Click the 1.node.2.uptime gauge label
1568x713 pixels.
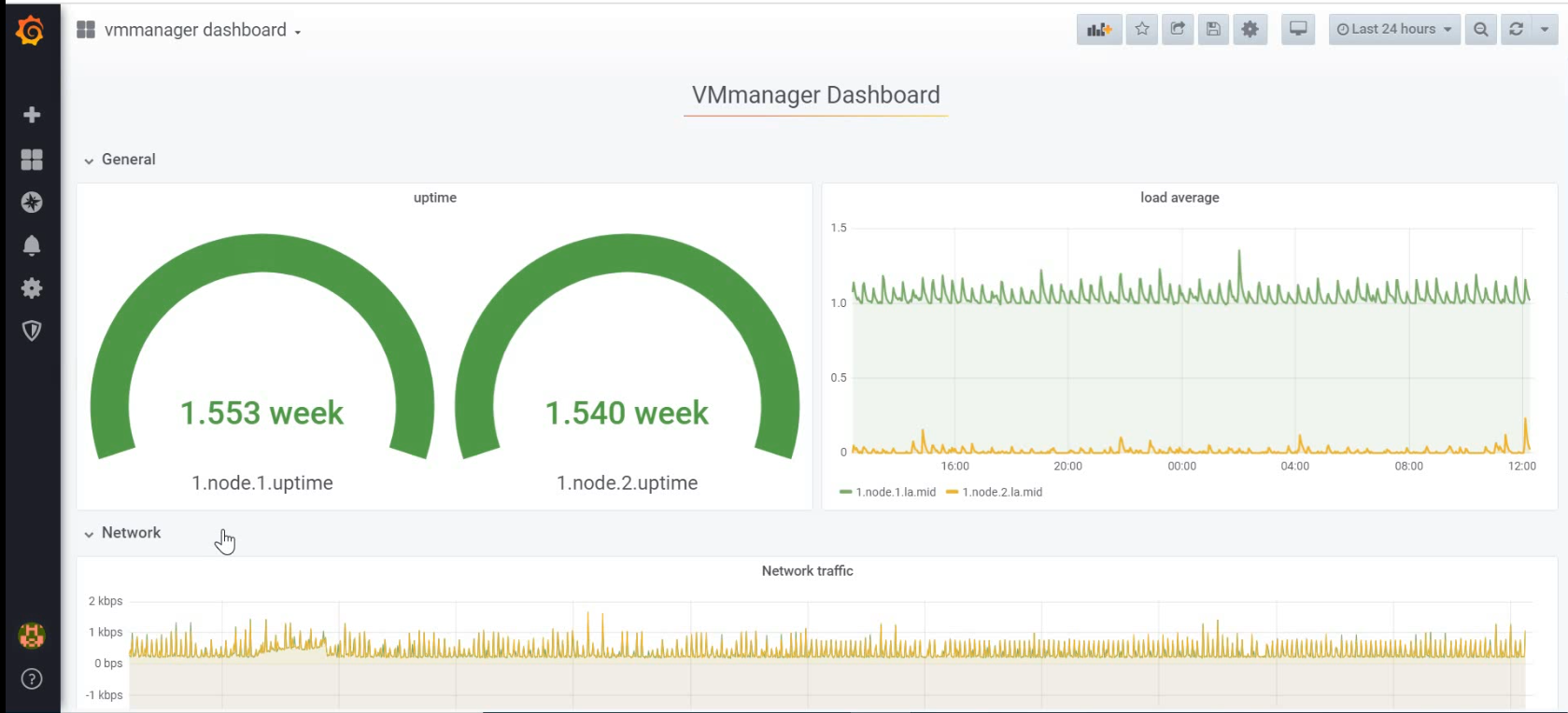pyautogui.click(x=628, y=483)
